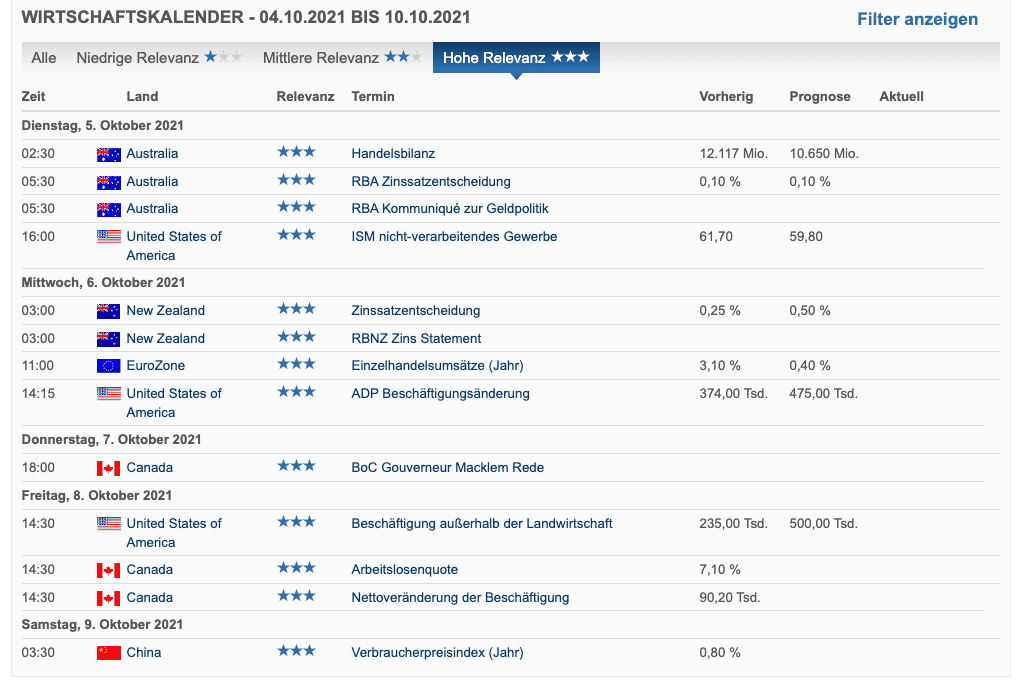This screenshot has height=694, width=1017.
Task: Select the New Zealand flag beside Zinssatzentscheidung
Action: click(x=109, y=310)
